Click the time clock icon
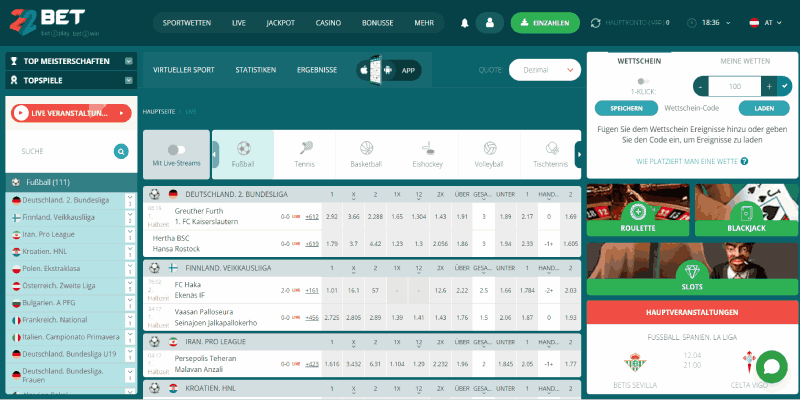This screenshot has width=800, height=400. [691, 23]
